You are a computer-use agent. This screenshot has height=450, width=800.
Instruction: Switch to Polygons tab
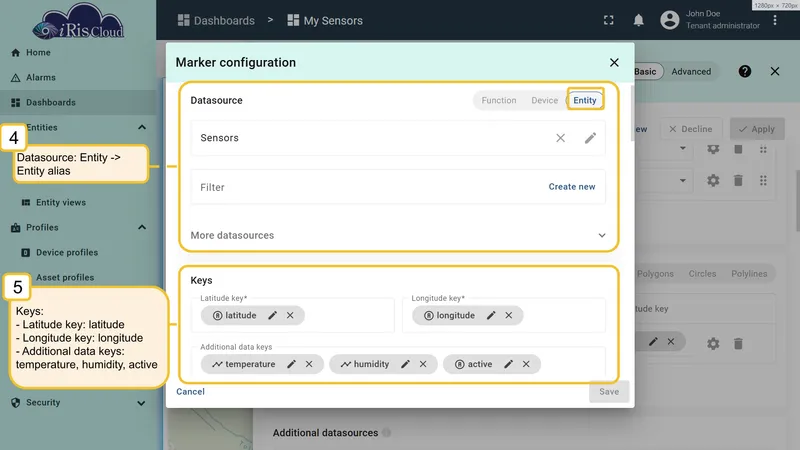[x=655, y=274]
